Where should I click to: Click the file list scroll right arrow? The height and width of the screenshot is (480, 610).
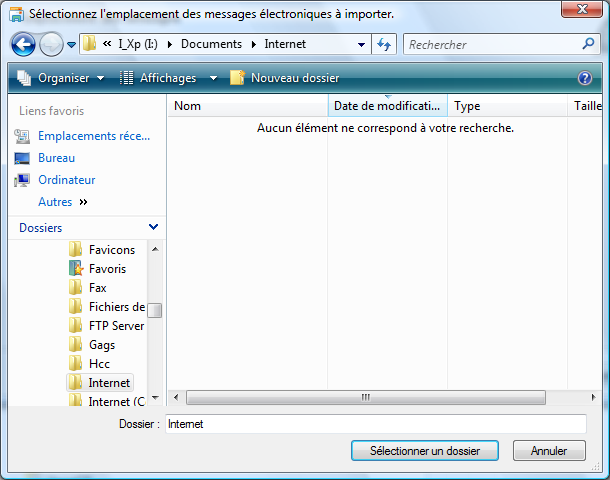point(593,397)
